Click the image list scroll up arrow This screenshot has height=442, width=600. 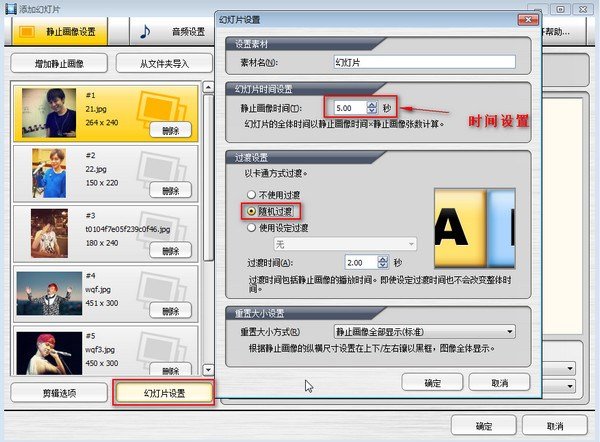(208, 87)
